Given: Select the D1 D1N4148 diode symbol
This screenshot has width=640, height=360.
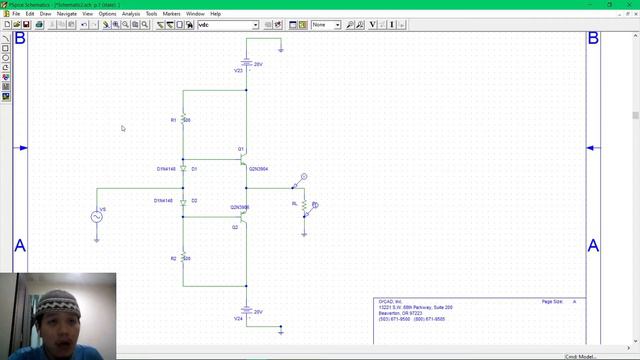Looking at the screenshot, I should pyautogui.click(x=183, y=168).
